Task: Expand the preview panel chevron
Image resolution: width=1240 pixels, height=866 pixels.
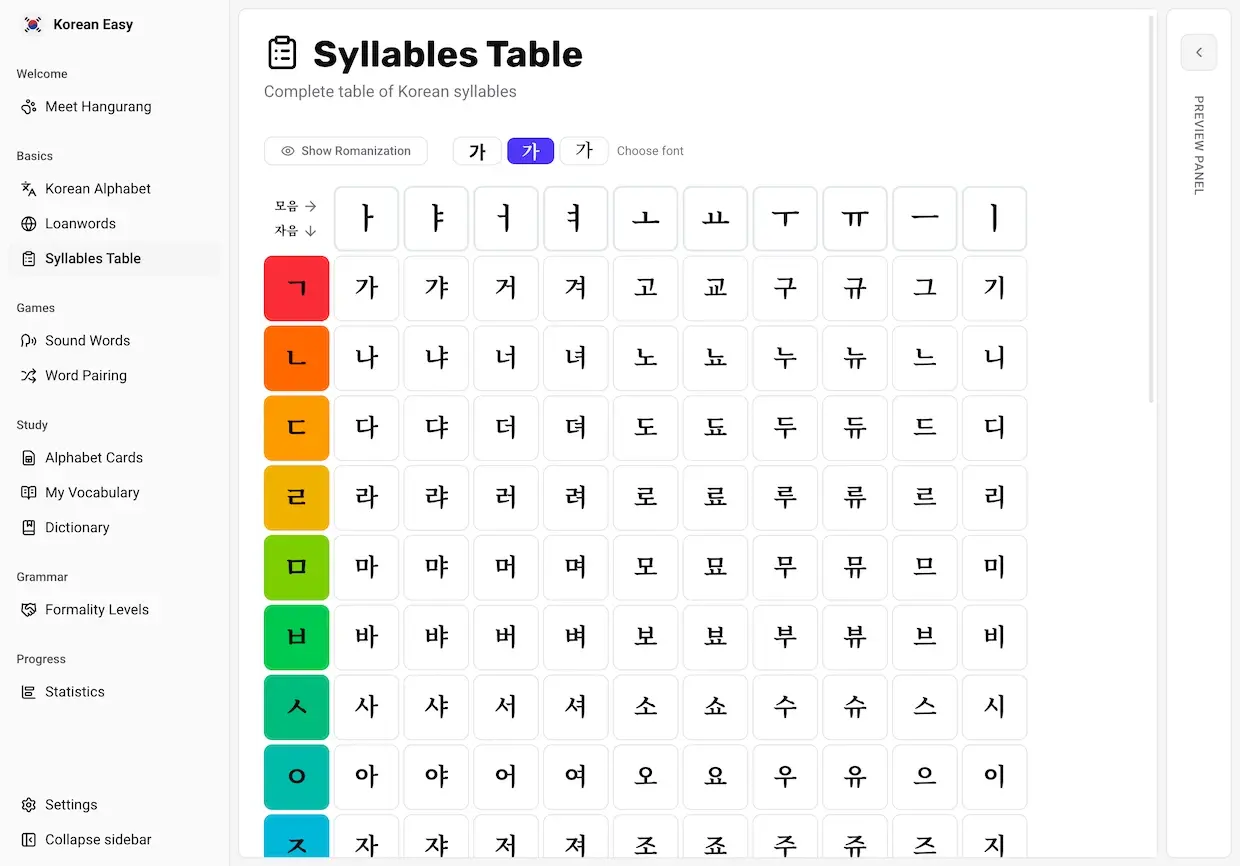Action: [x=1198, y=52]
